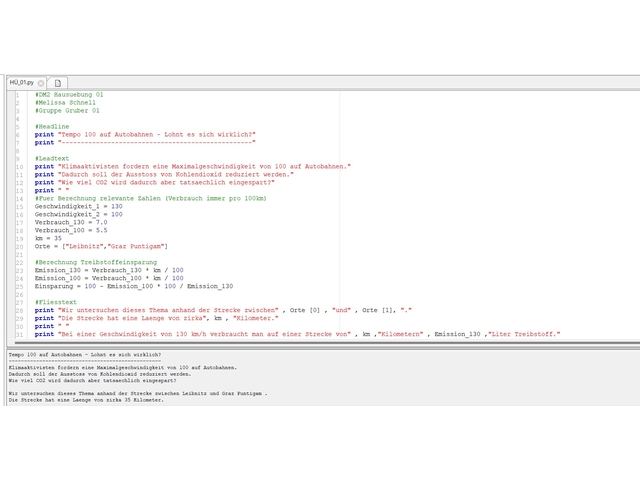Place cursor in 'Tempo 100 auf Autobahnen' print line
The height and width of the screenshot is (480, 640).
coord(145,134)
